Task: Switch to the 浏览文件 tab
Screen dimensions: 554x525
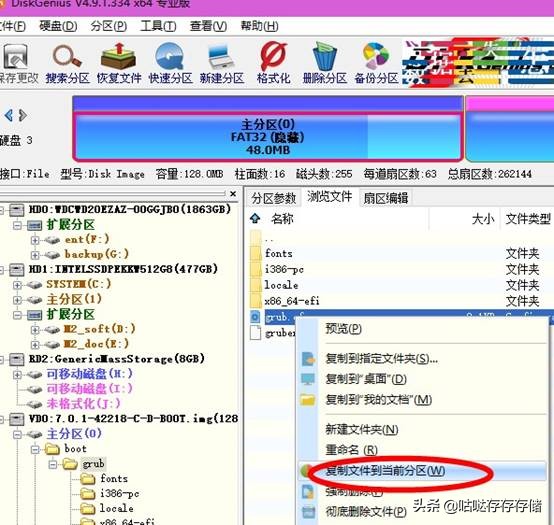Action: coord(329,196)
